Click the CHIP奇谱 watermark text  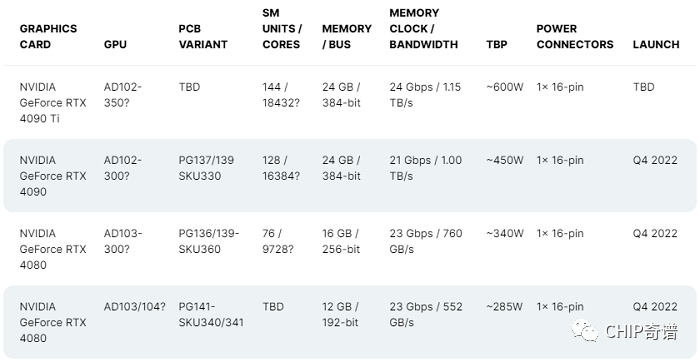(641, 332)
